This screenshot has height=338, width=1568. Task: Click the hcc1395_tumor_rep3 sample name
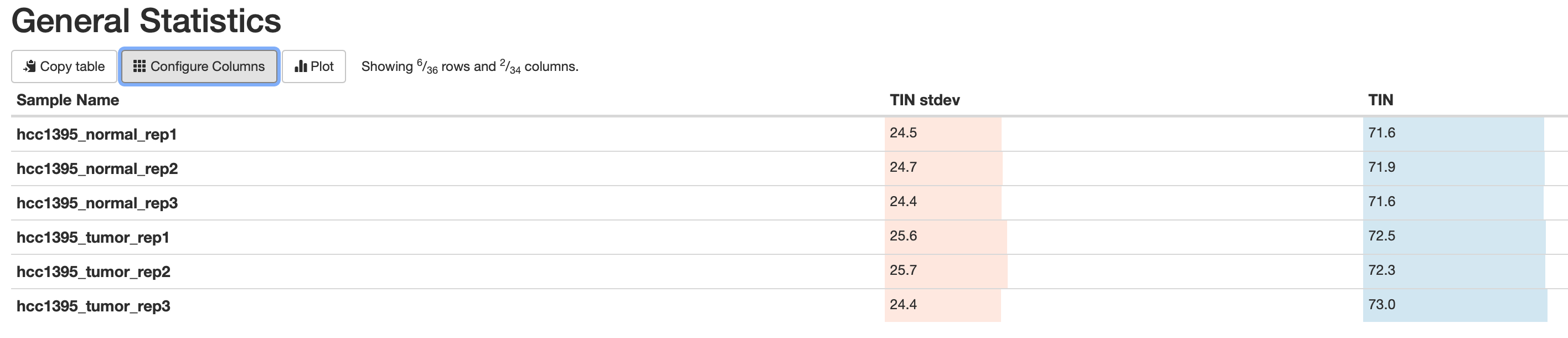[x=93, y=306]
